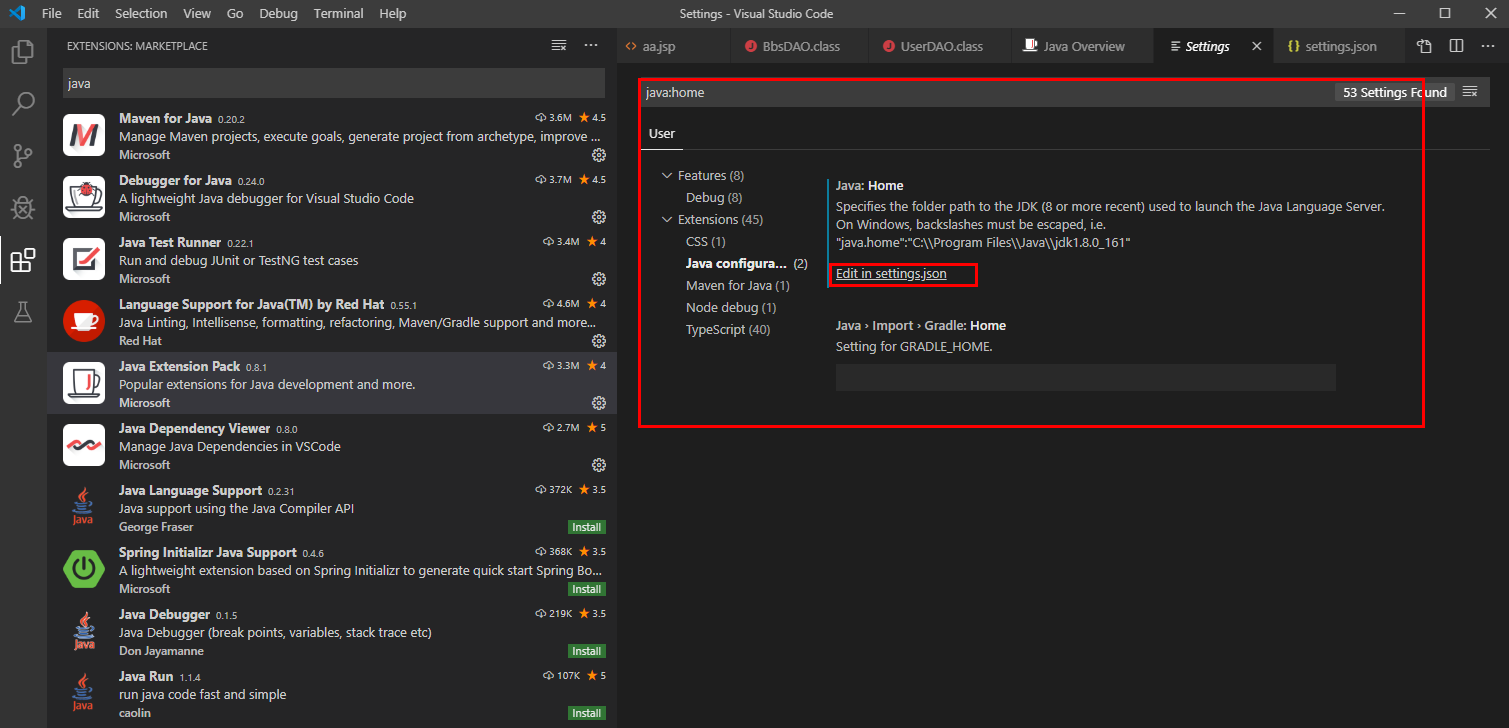Click the Gradle: Home setting title

pos(921,325)
